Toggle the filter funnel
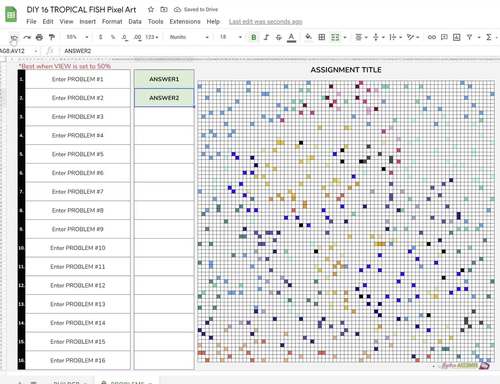 [x=469, y=37]
